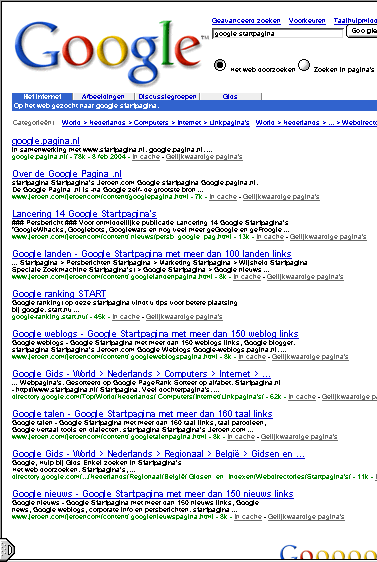The height and width of the screenshot is (562, 377).
Task: Open 'In cache' for the directory.google.com Linkpagina's result
Action: tap(302, 397)
